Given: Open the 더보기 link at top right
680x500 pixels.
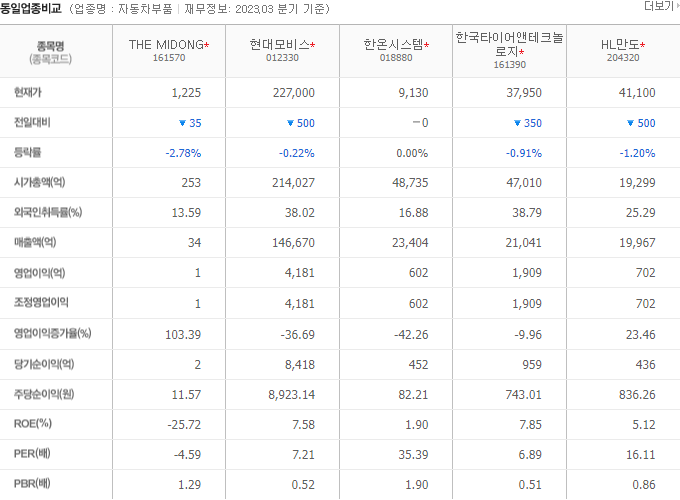Looking at the screenshot, I should 661,6.
